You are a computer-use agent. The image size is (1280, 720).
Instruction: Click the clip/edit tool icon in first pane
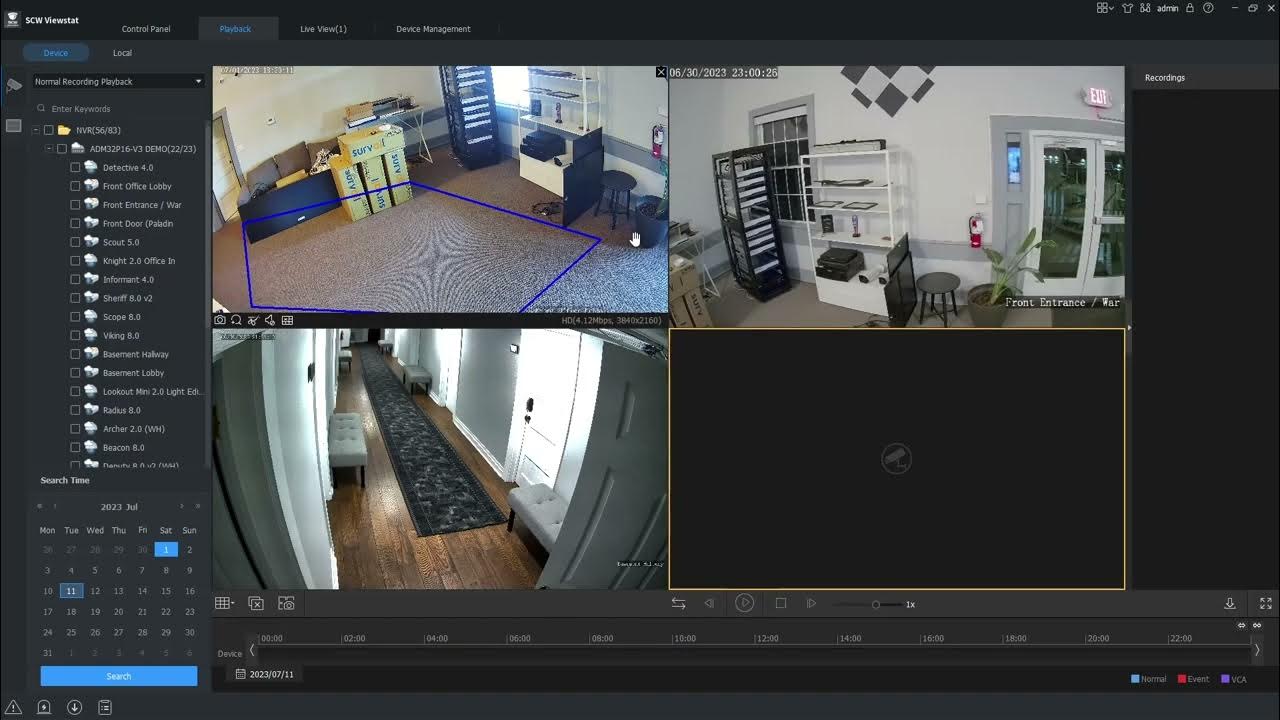point(253,320)
